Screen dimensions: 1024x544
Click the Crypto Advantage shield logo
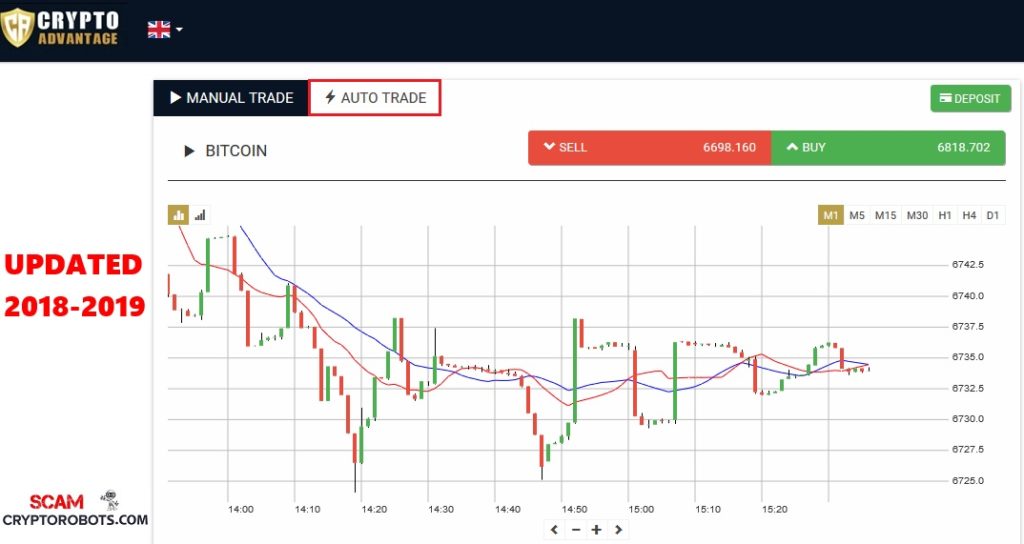pyautogui.click(x=17, y=27)
